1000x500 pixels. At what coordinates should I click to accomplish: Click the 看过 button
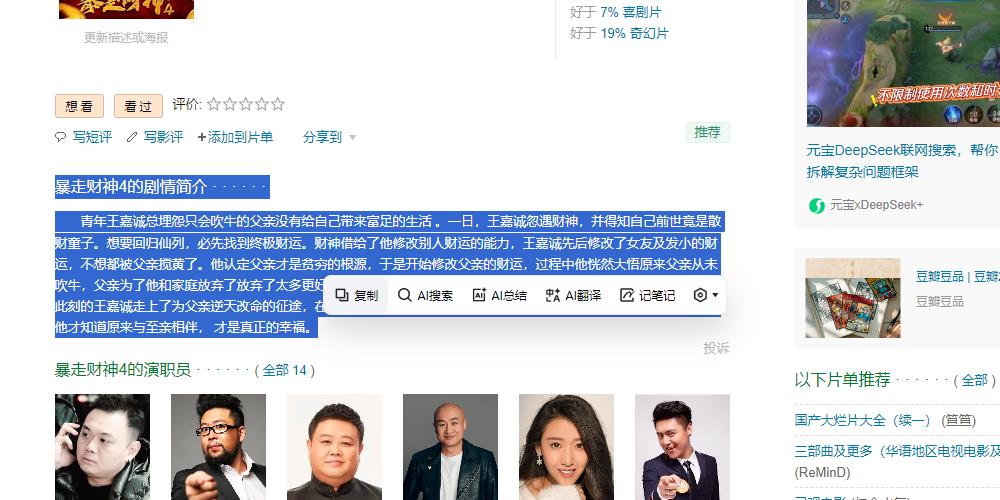[138, 106]
